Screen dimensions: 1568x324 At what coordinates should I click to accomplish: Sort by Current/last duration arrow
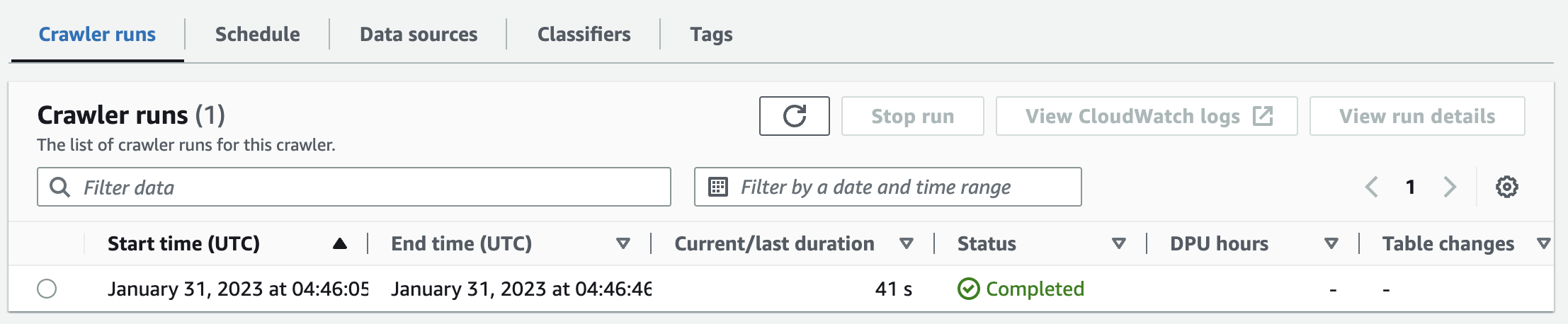tap(906, 244)
